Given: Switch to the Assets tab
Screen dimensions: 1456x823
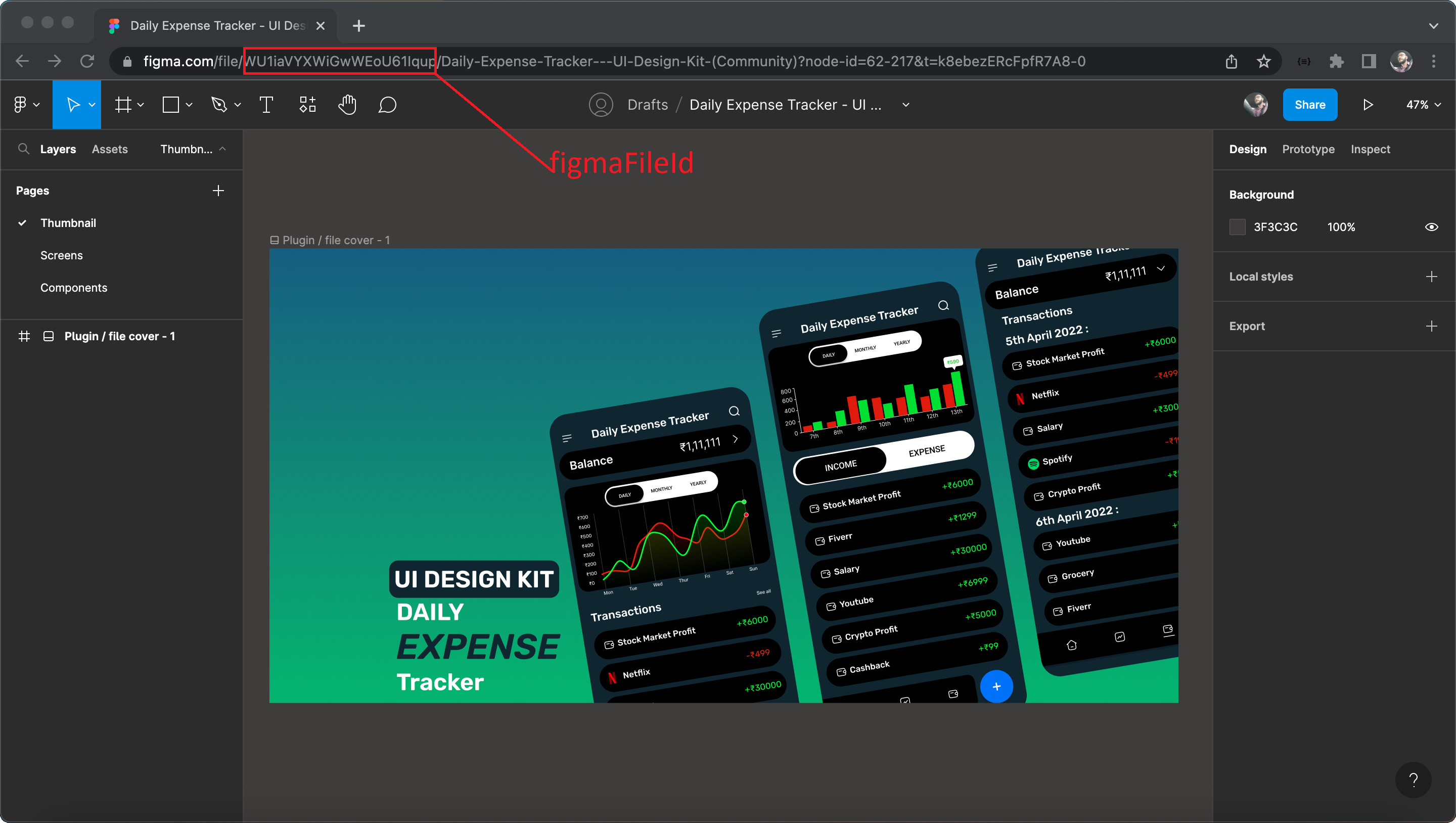Looking at the screenshot, I should tap(110, 149).
